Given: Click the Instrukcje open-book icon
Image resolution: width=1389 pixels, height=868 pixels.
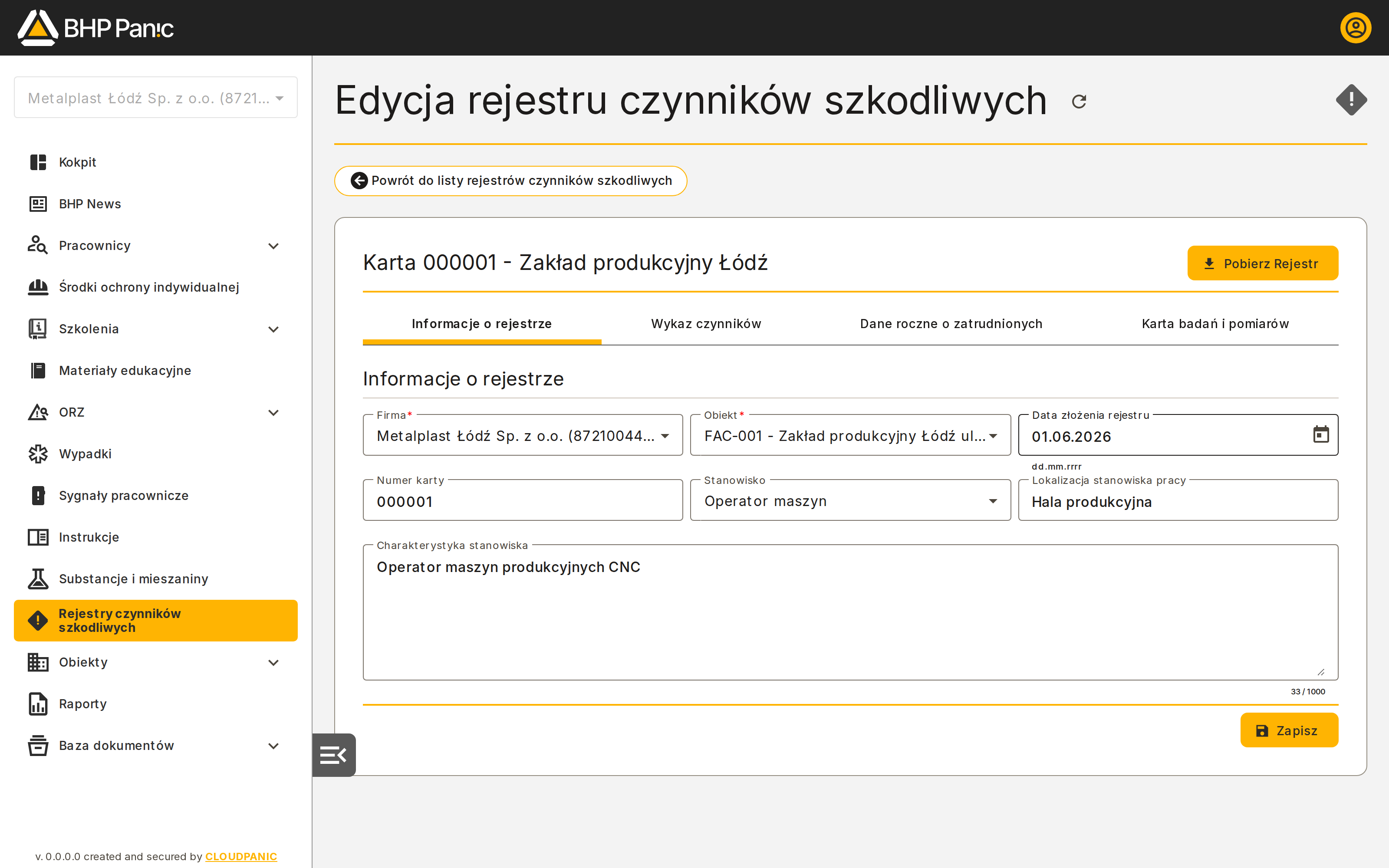Looking at the screenshot, I should point(38,537).
